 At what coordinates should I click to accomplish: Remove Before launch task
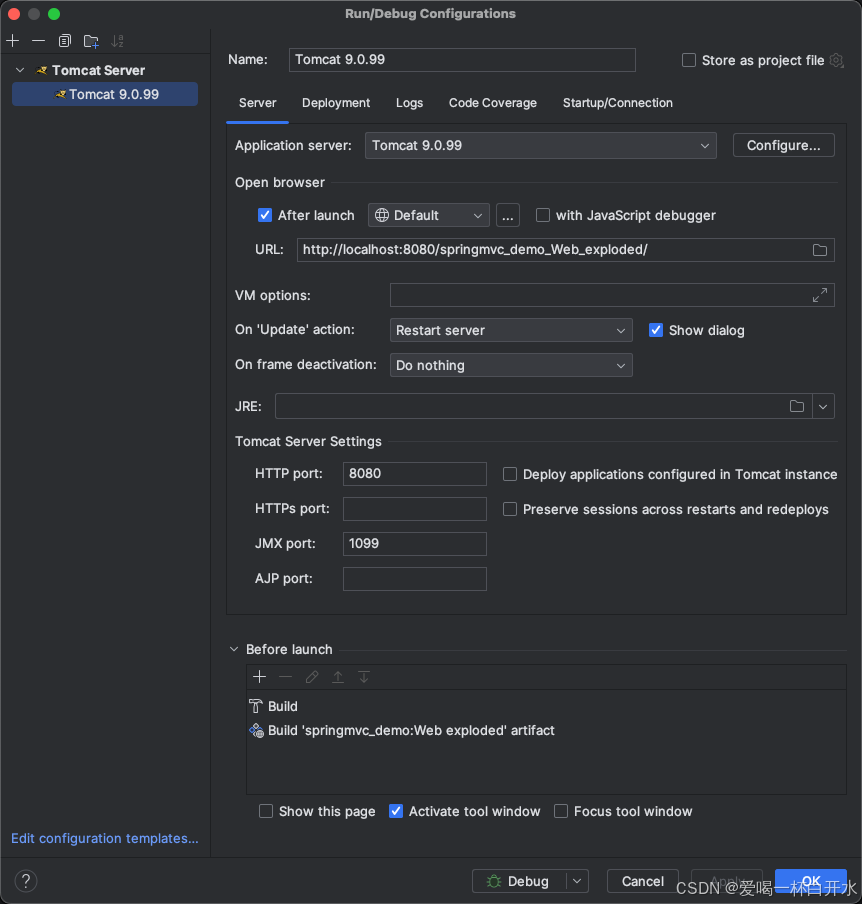point(285,677)
